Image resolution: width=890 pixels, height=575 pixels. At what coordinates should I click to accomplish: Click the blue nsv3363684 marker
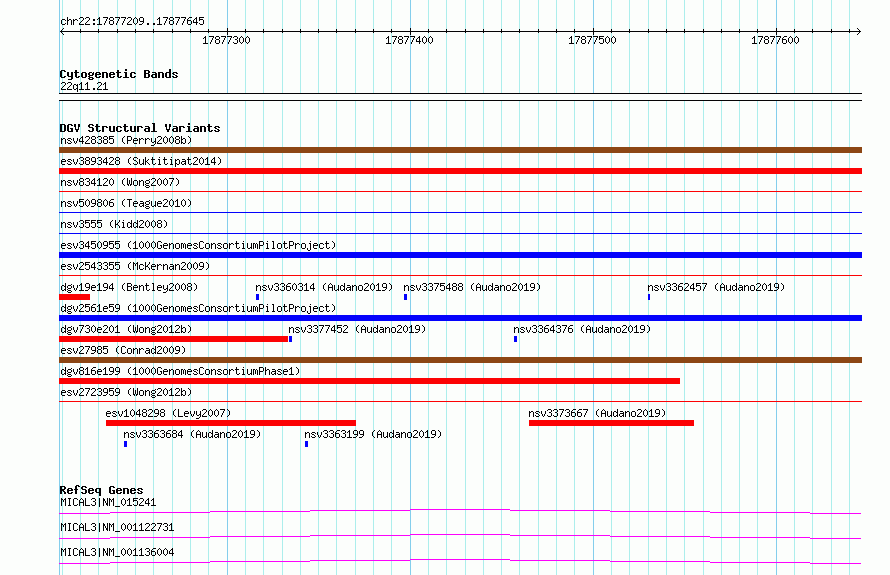pyautogui.click(x=125, y=444)
